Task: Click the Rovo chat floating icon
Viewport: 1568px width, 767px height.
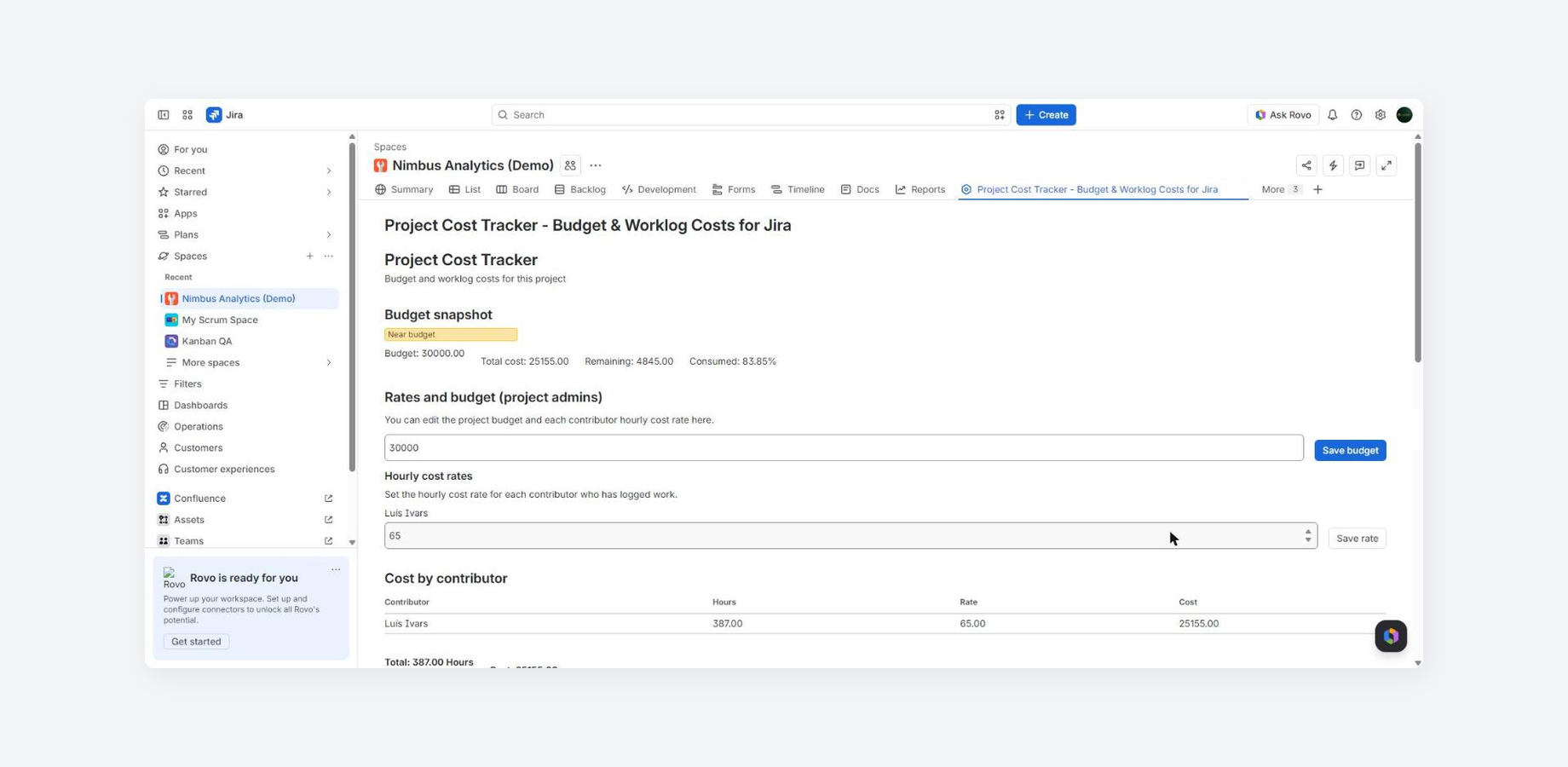Action: pyautogui.click(x=1391, y=636)
